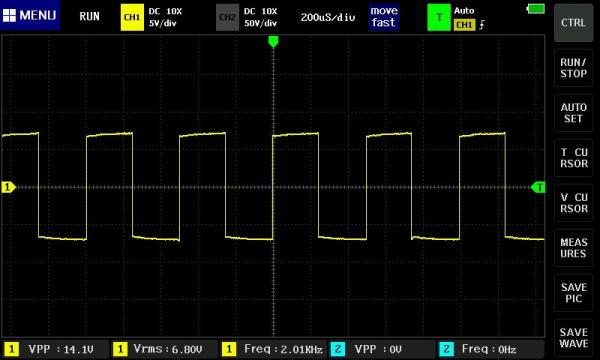The width and height of the screenshot is (600, 360).
Task: Select the gray CH2 channel badge
Action: coord(227,17)
